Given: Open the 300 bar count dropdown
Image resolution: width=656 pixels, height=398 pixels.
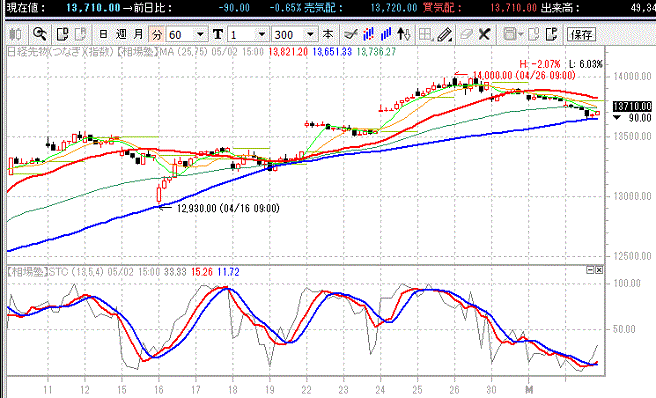Looking at the screenshot, I should (x=294, y=34).
